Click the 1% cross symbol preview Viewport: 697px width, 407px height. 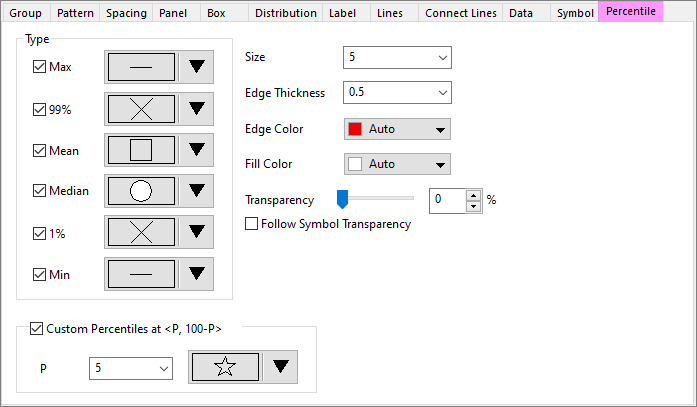pyautogui.click(x=141, y=232)
